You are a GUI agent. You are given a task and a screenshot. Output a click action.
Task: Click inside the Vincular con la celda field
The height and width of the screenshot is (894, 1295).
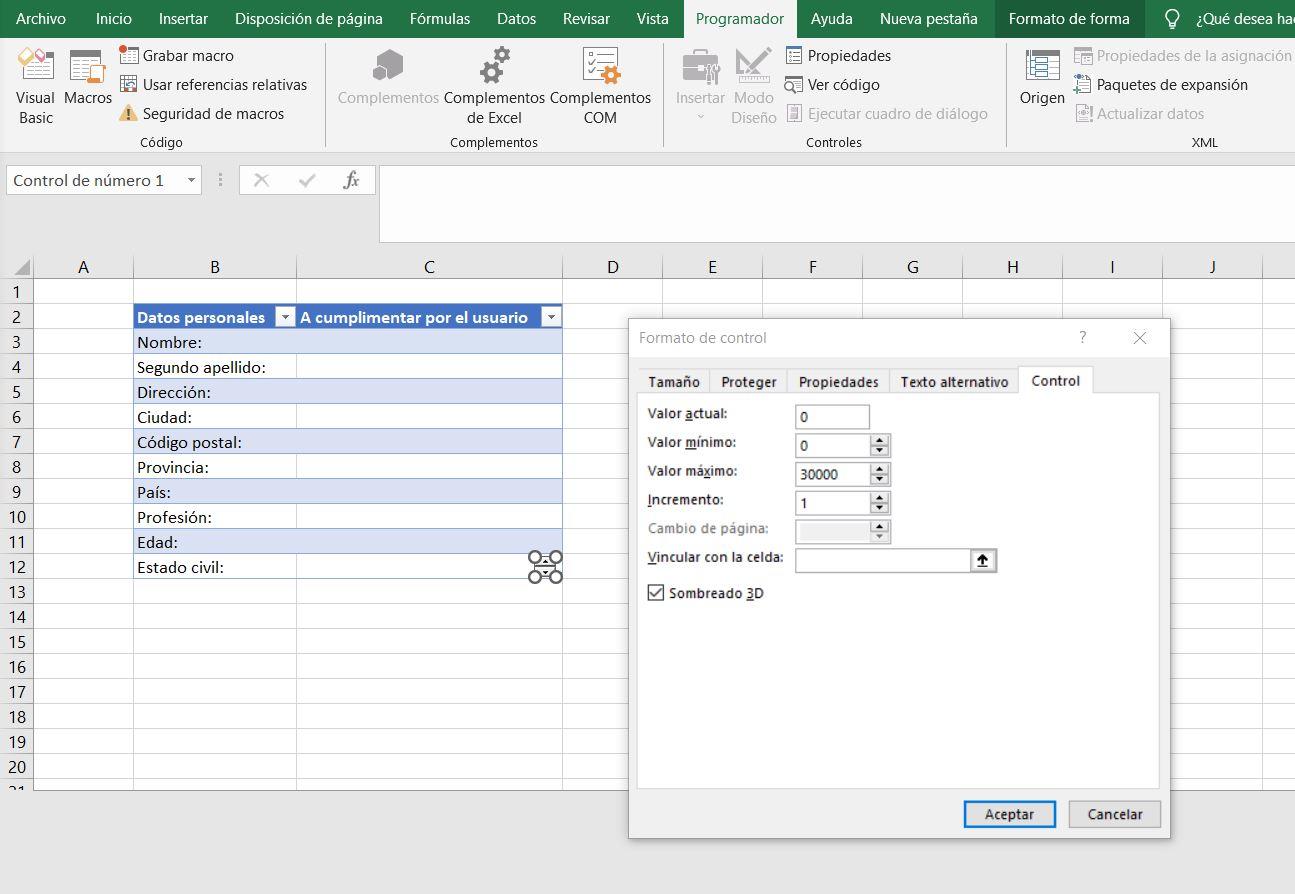(x=880, y=560)
